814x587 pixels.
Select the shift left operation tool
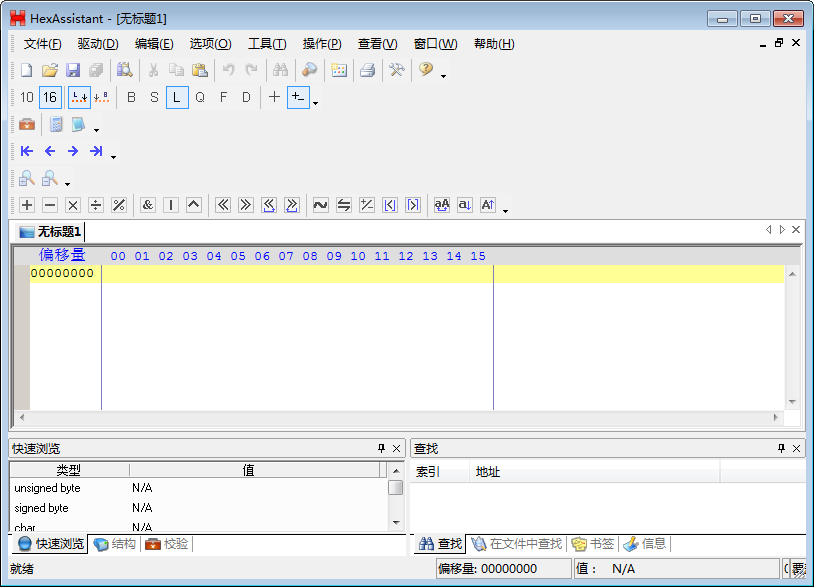pyautogui.click(x=222, y=205)
